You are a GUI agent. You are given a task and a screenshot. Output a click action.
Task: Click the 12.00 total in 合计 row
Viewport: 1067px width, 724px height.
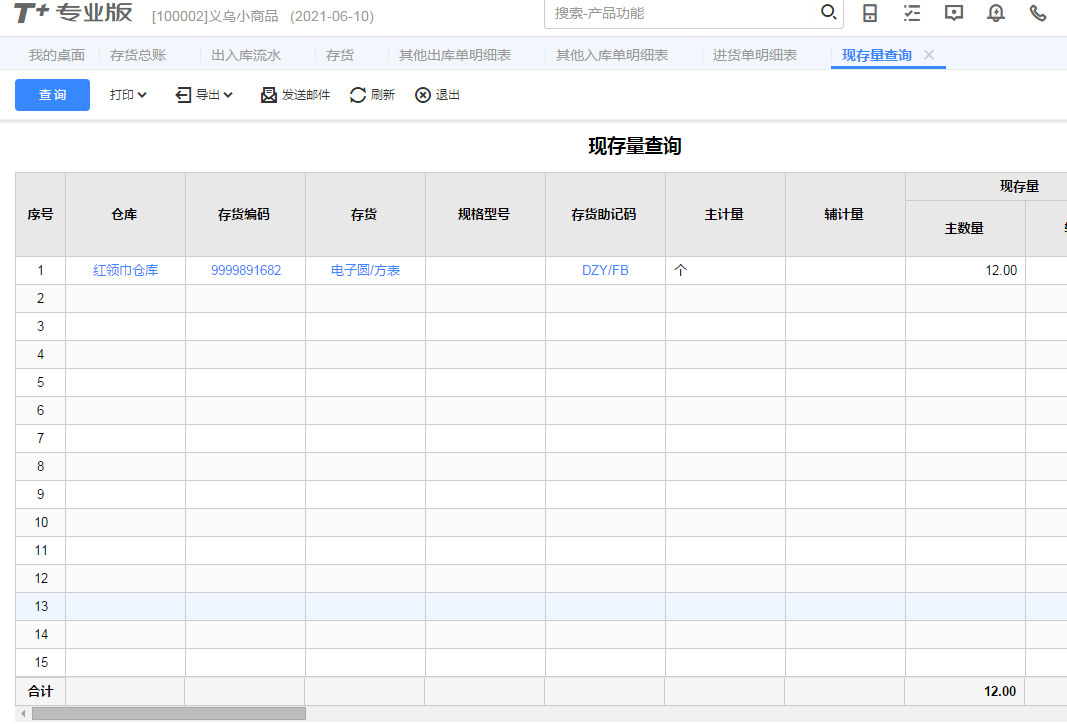tap(1000, 691)
